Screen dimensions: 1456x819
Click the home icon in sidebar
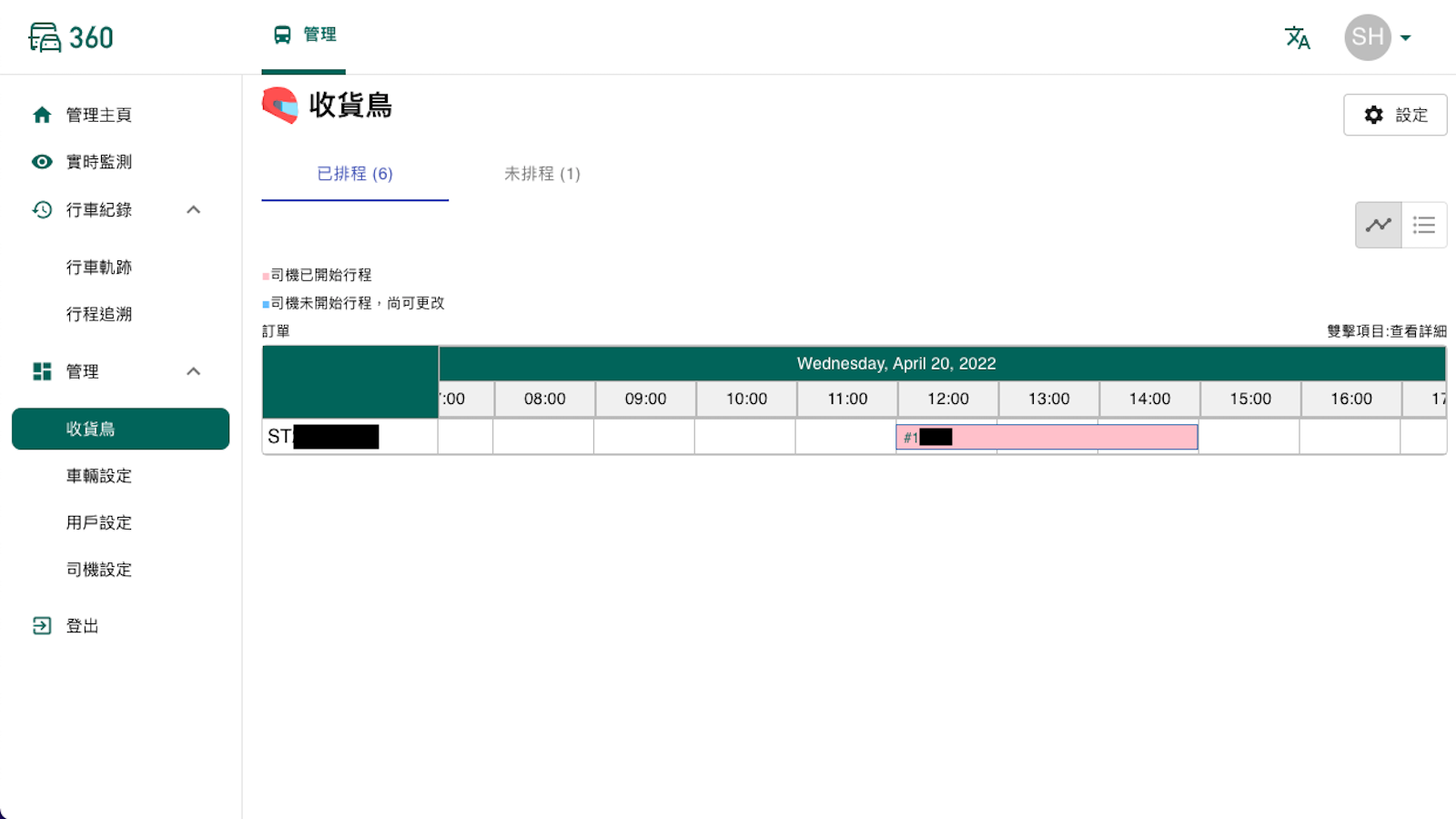[x=42, y=115]
